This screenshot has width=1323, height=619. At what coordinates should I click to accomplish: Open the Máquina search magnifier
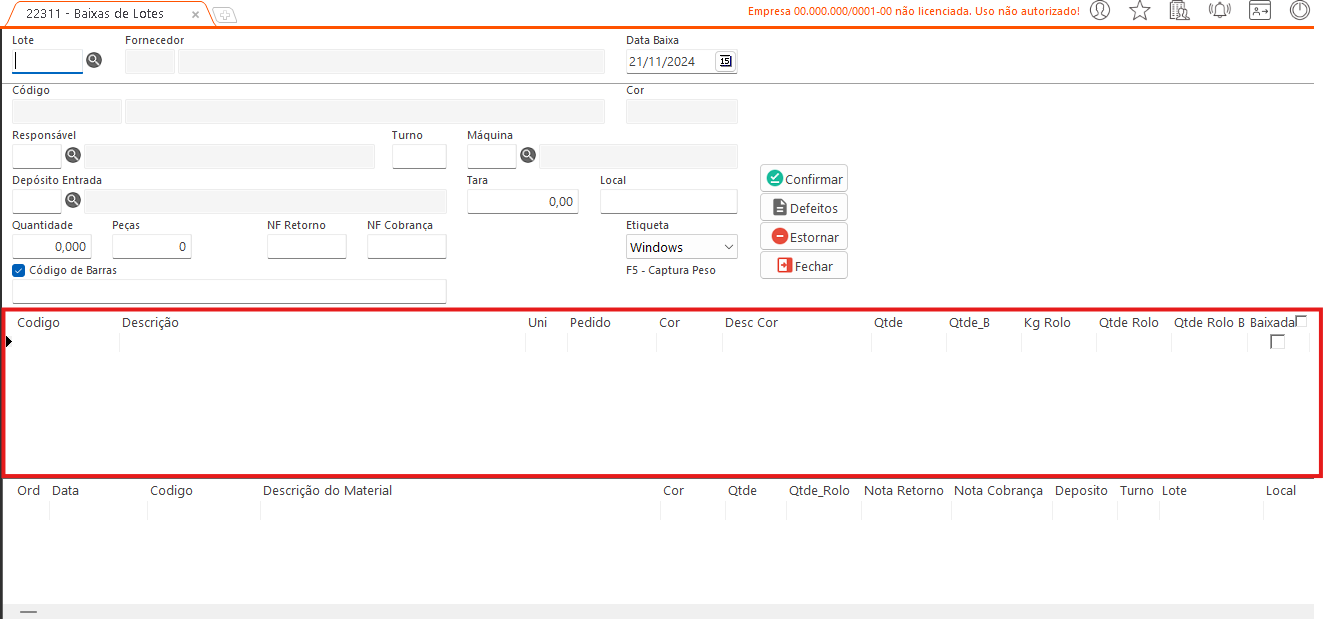tap(528, 155)
